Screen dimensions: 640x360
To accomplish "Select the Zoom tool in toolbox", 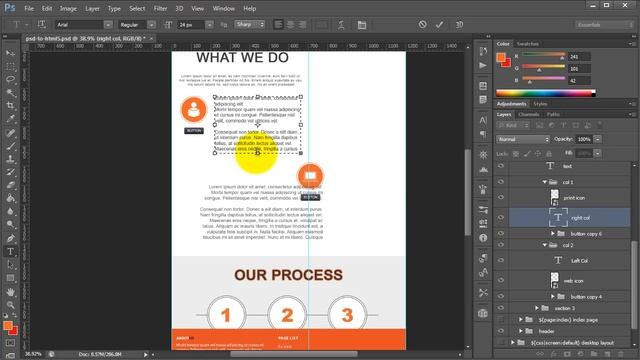I will coord(11,305).
